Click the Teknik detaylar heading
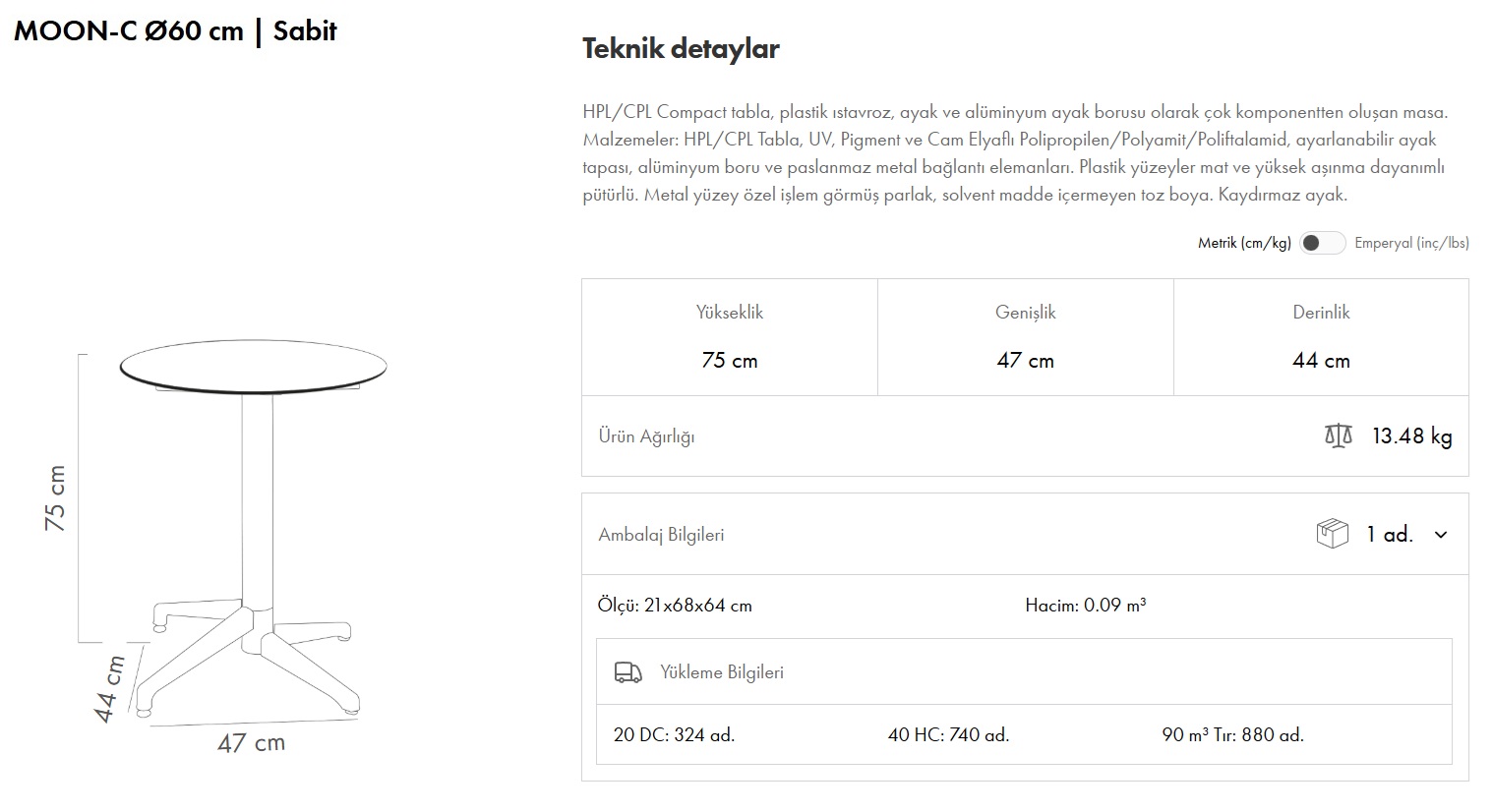 coord(681,48)
